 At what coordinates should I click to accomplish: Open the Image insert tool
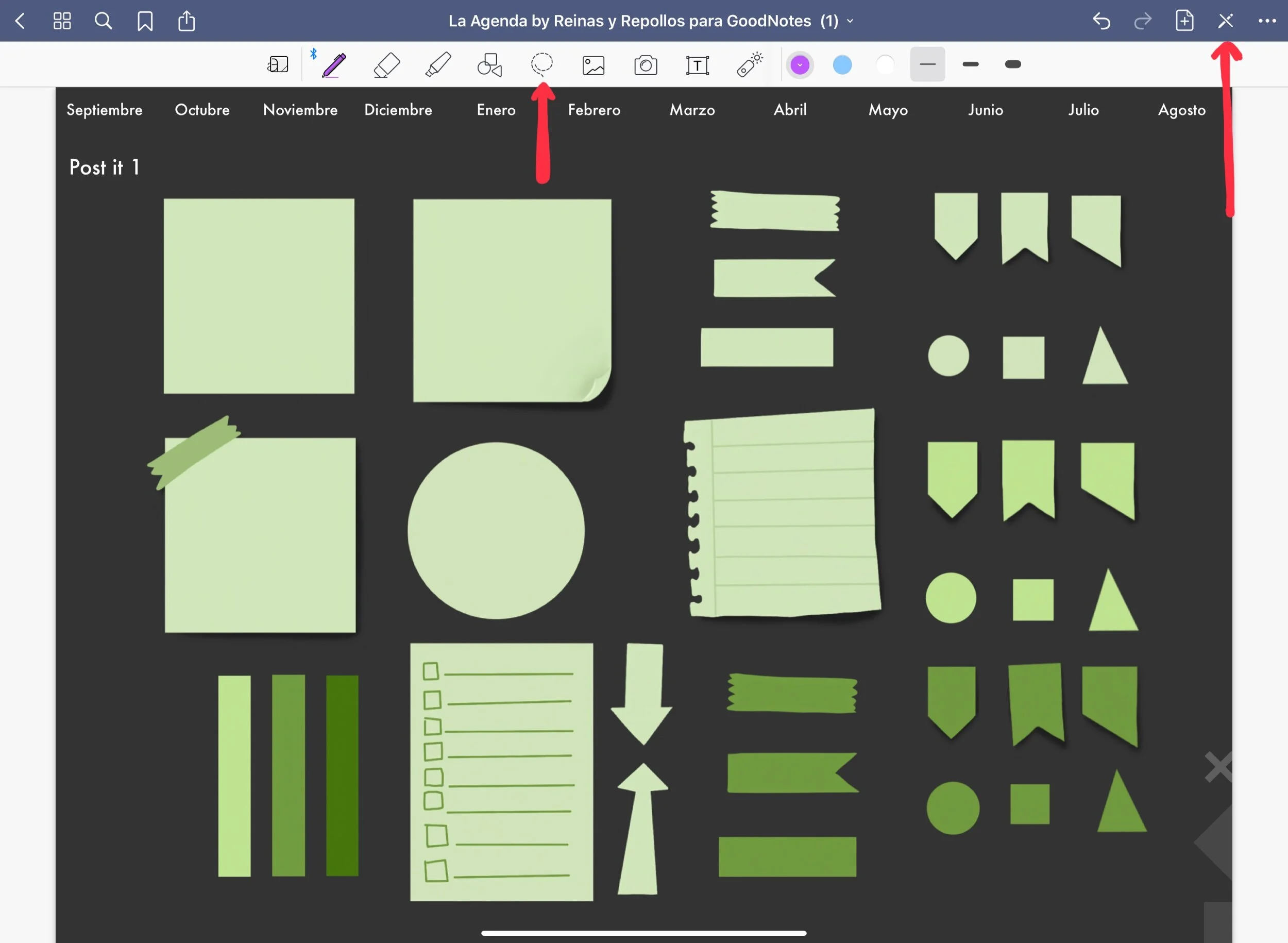tap(593, 65)
